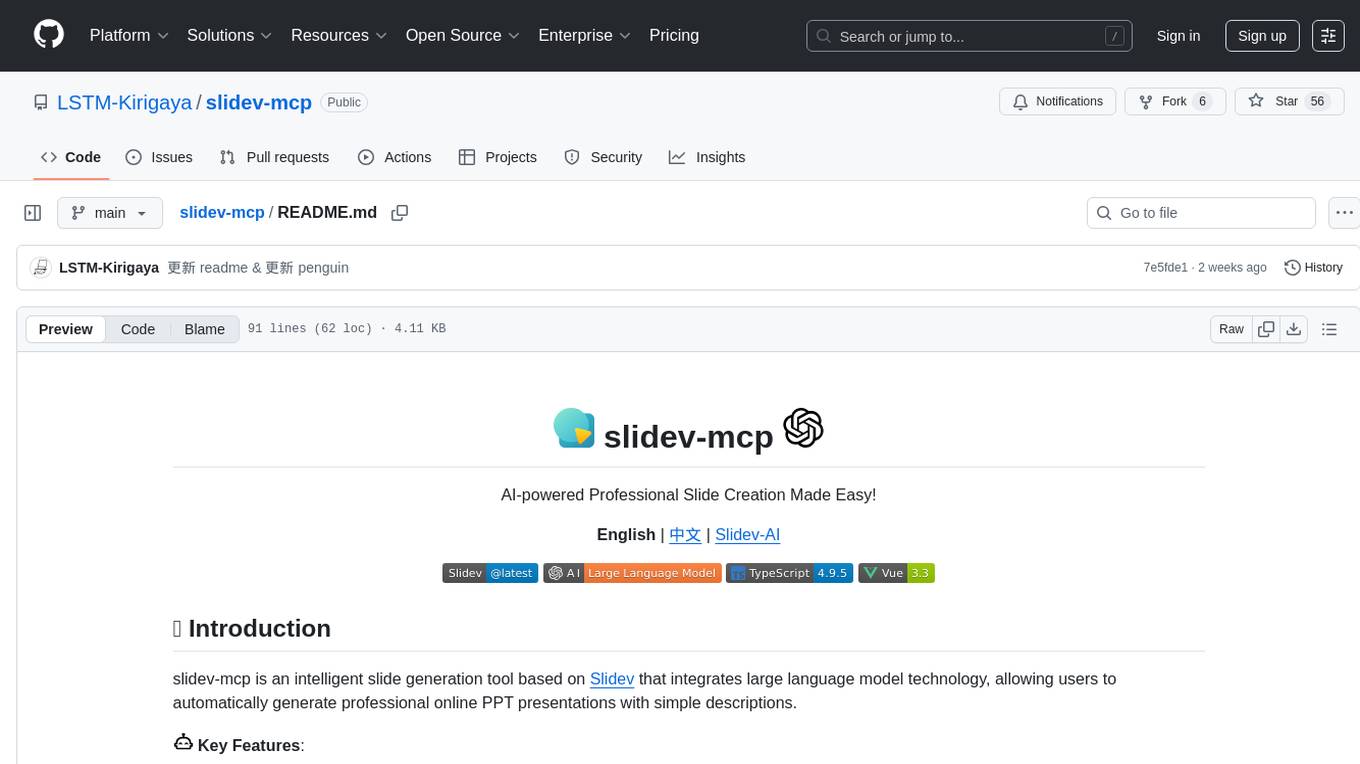Open the Raw file view
The height and width of the screenshot is (764, 1360).
tap(1231, 329)
